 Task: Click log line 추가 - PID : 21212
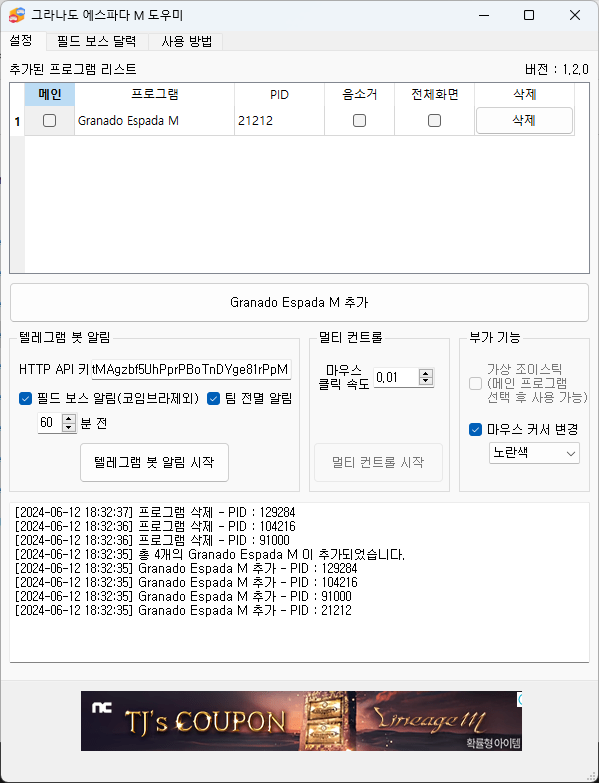tap(183, 610)
